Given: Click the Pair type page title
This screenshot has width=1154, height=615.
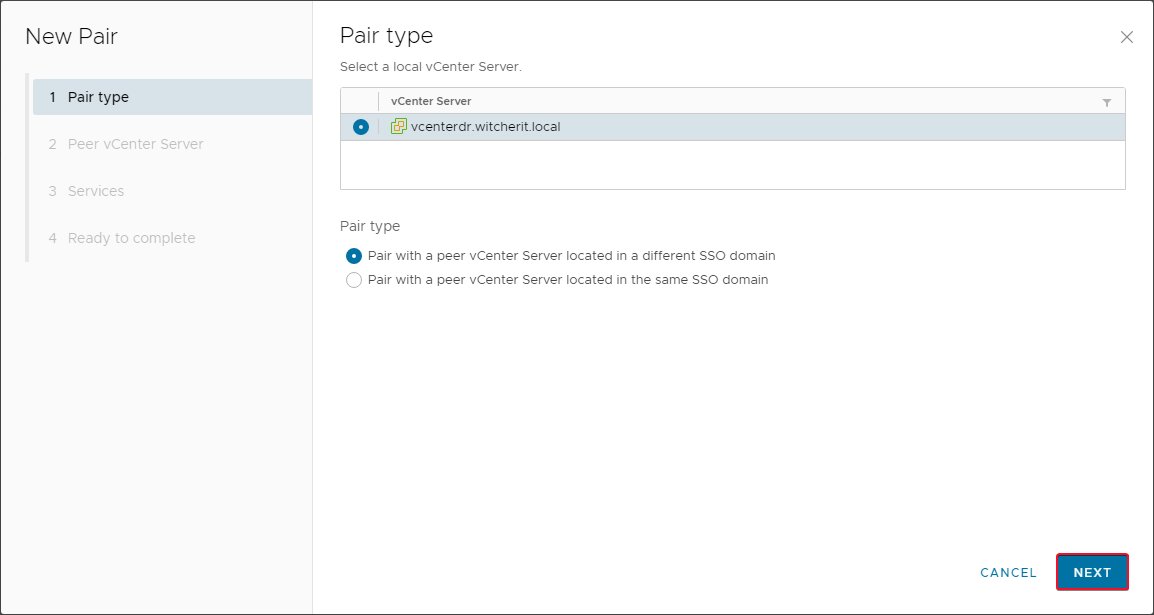Looking at the screenshot, I should [x=386, y=35].
